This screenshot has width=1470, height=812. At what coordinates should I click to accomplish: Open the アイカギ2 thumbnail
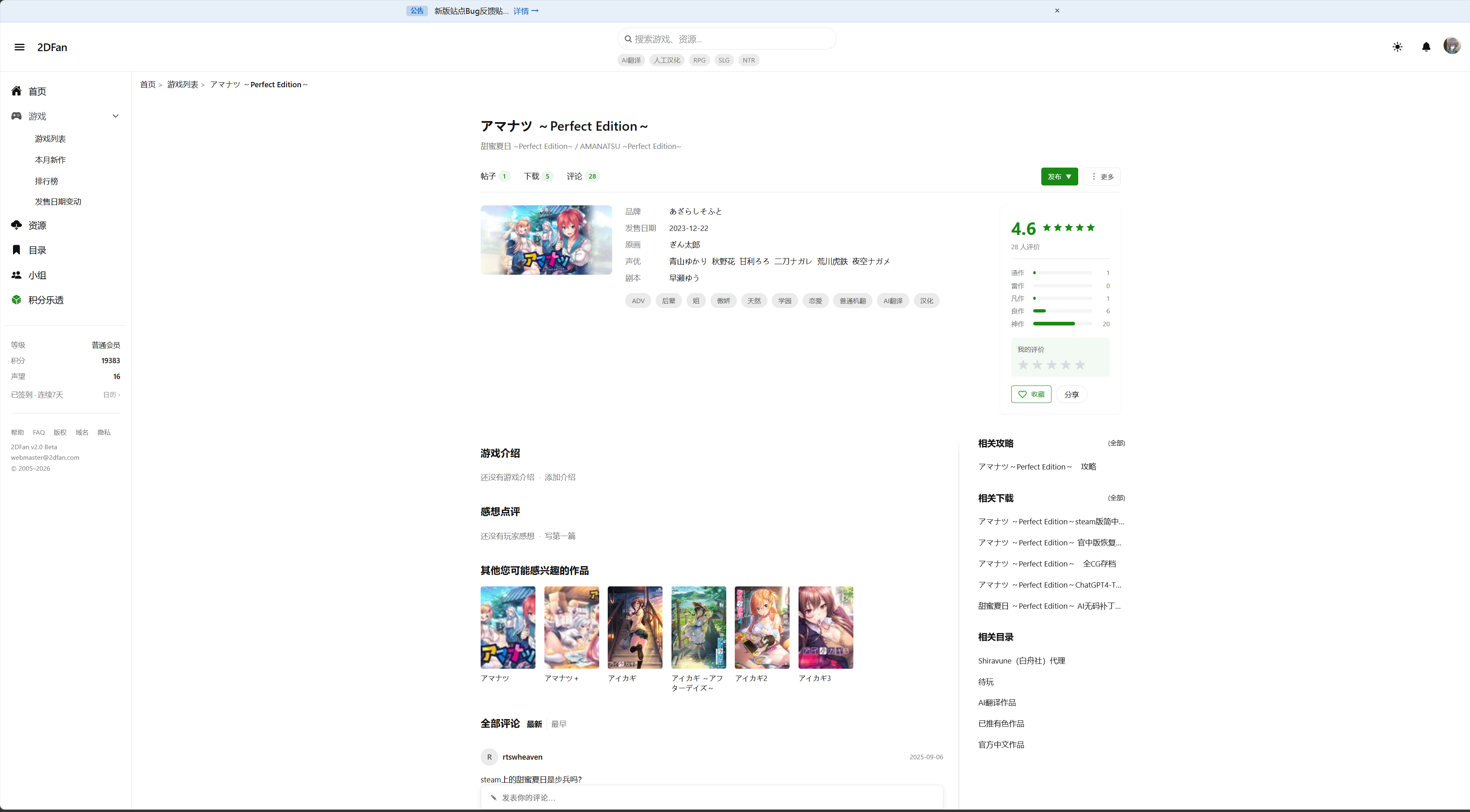click(762, 627)
